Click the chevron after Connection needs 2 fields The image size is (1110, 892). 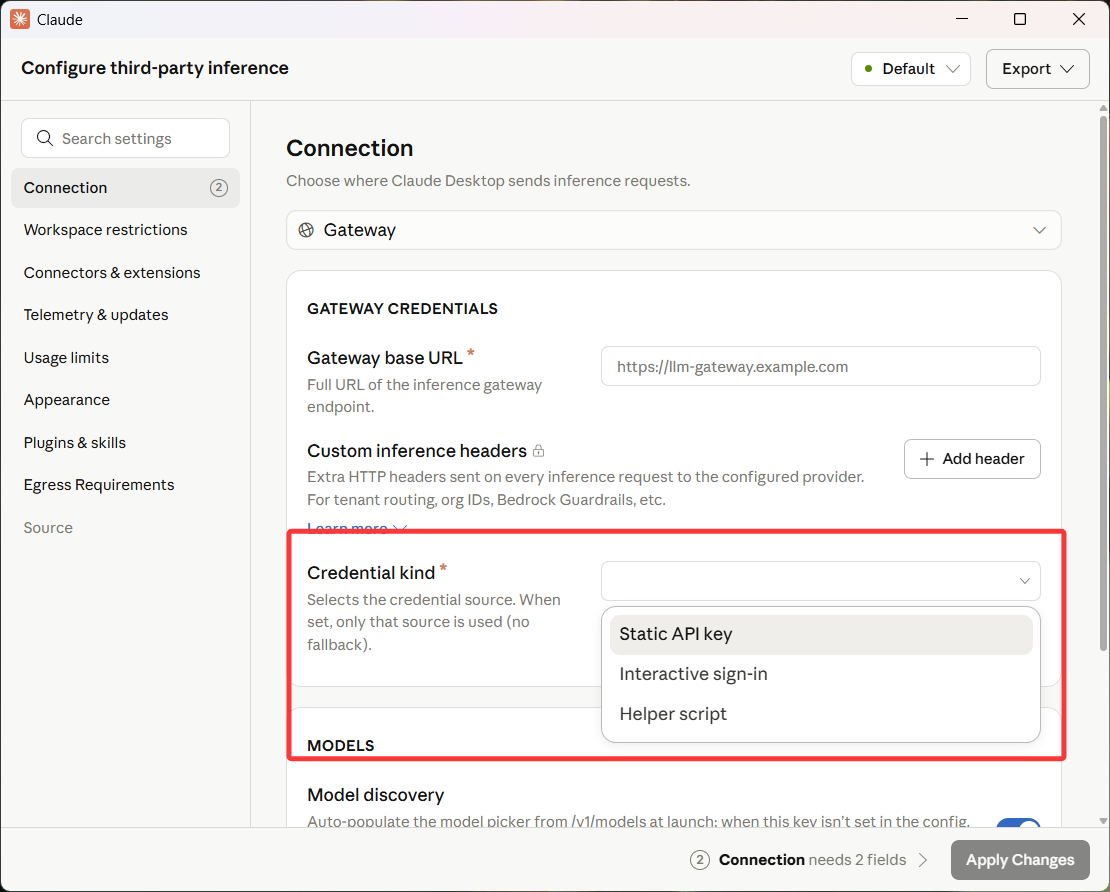point(923,859)
